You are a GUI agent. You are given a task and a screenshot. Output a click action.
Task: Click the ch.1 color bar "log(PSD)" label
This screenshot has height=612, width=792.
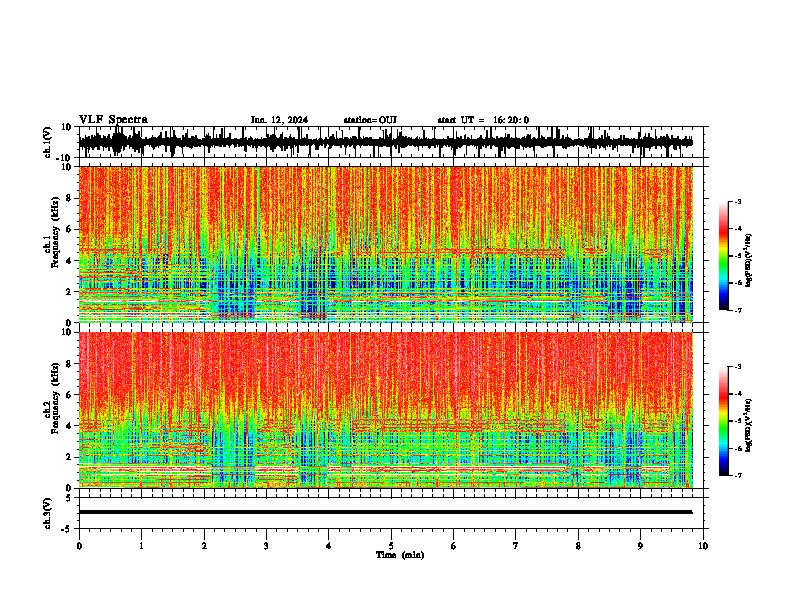point(749,260)
